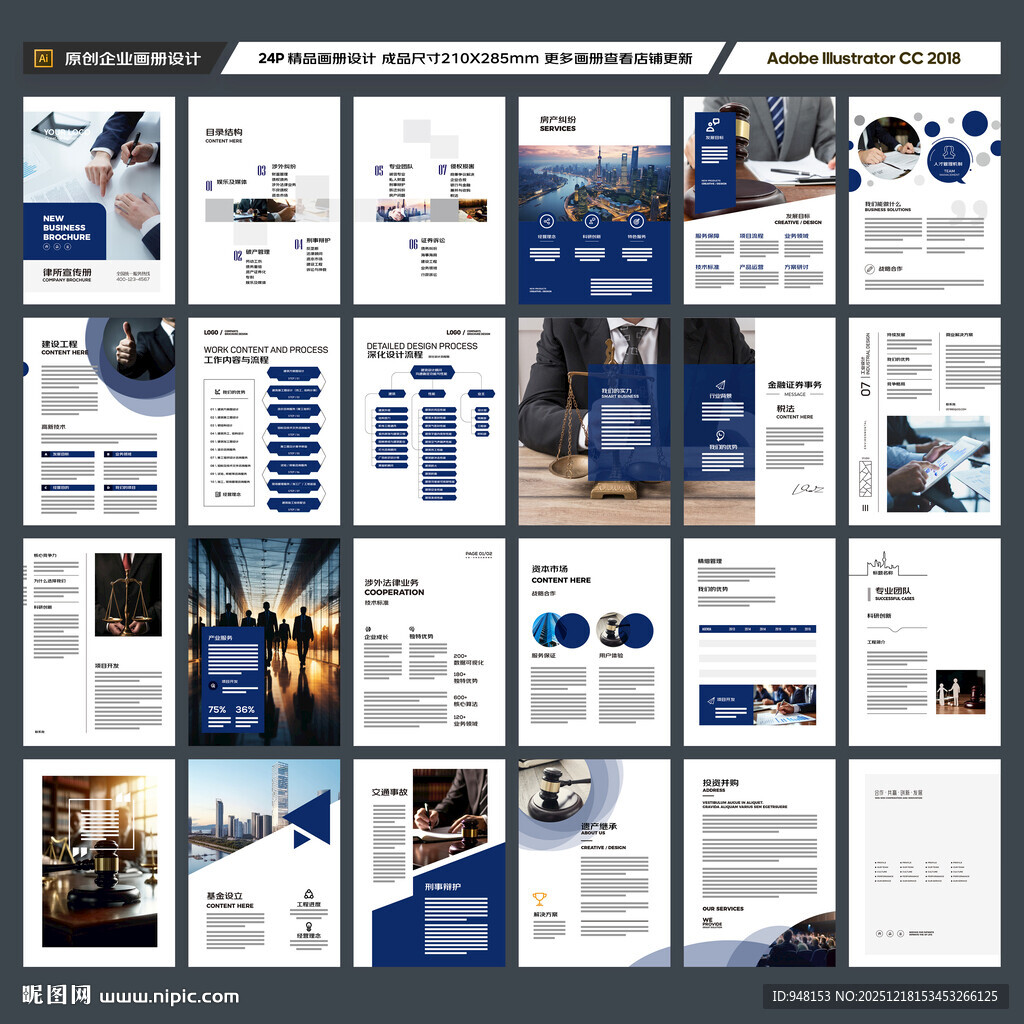The width and height of the screenshot is (1024, 1024).
Task: Click the OUR SERVICES heading on 投资并购 page
Action: coord(723,908)
